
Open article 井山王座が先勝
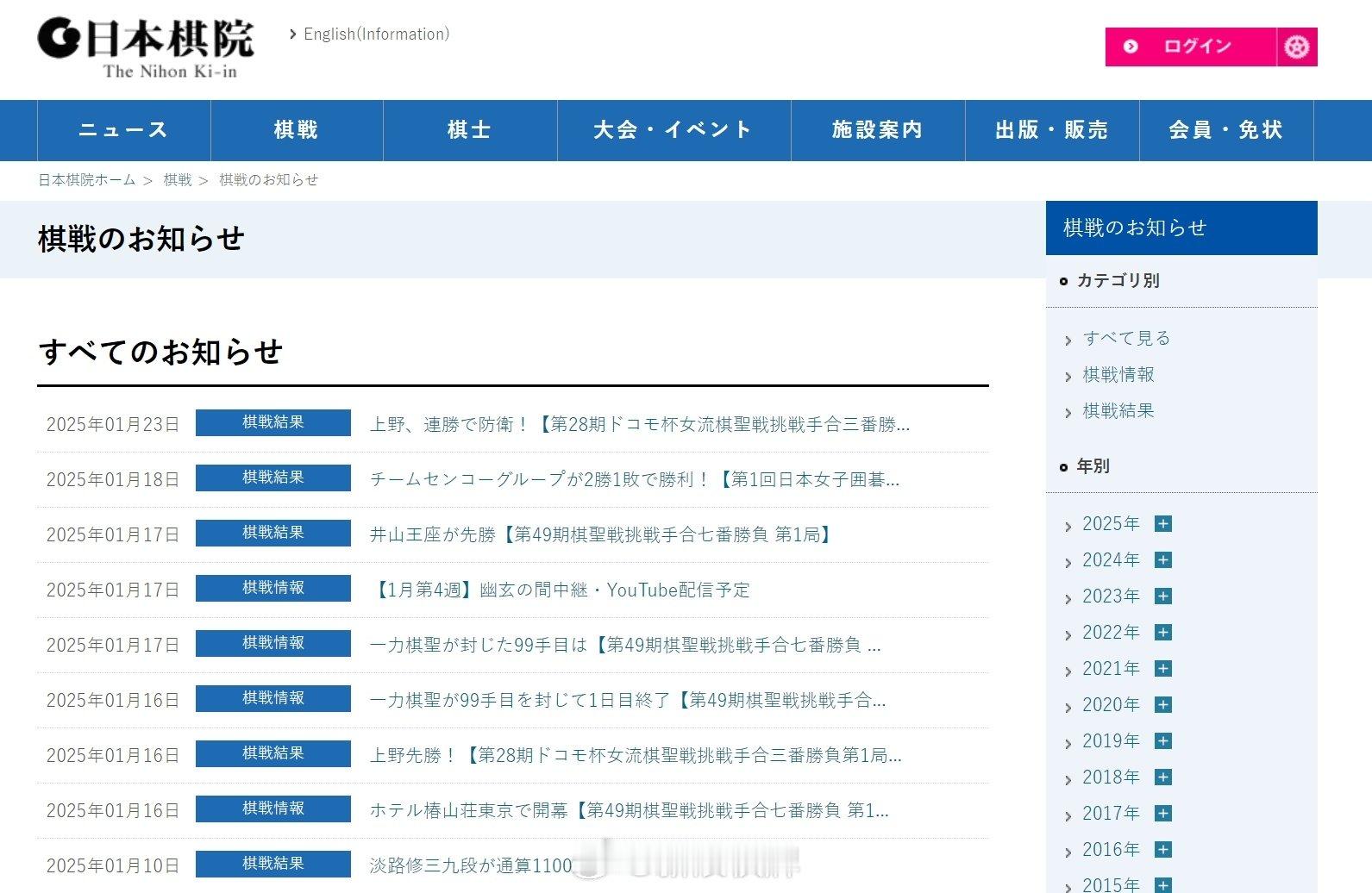603,535
